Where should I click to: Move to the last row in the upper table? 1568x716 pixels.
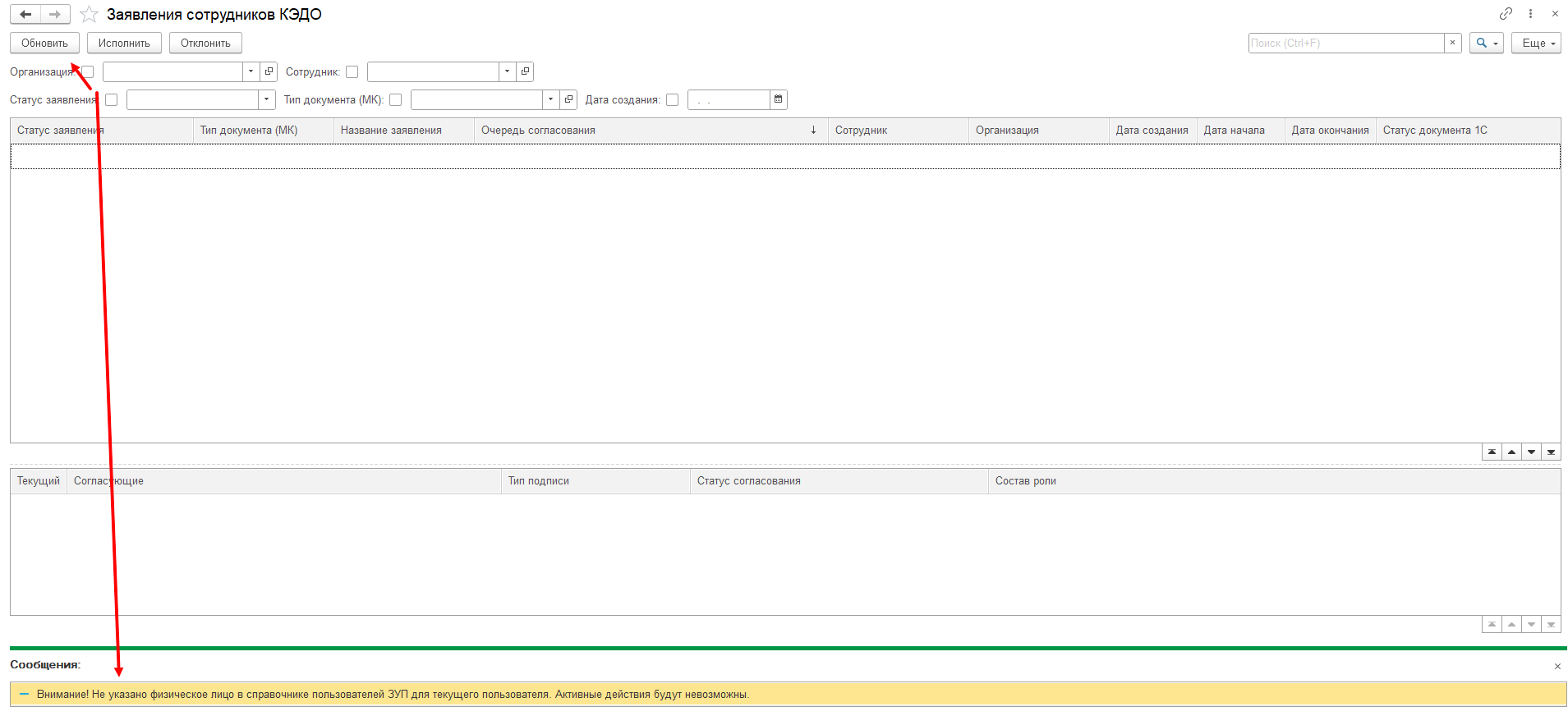1551,452
